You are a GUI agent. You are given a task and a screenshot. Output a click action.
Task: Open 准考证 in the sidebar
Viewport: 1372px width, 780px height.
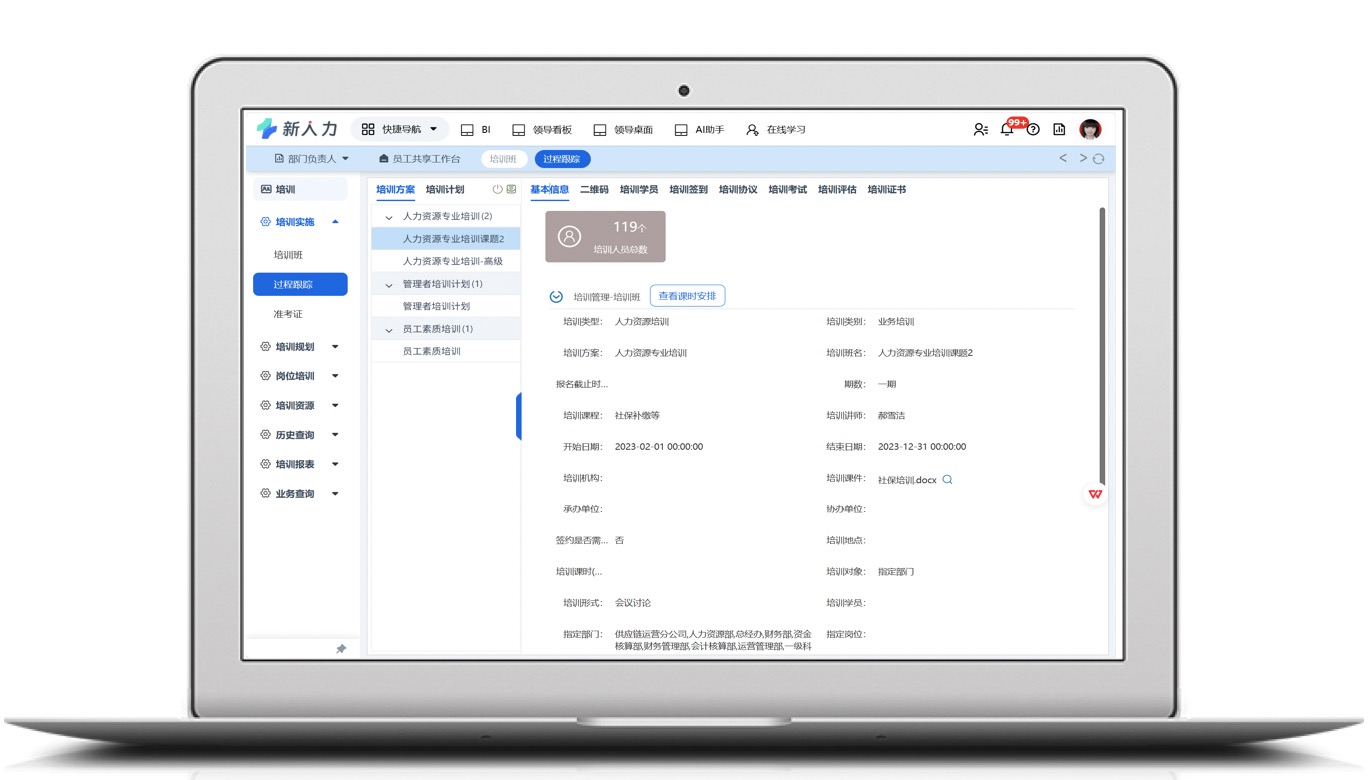coord(288,314)
